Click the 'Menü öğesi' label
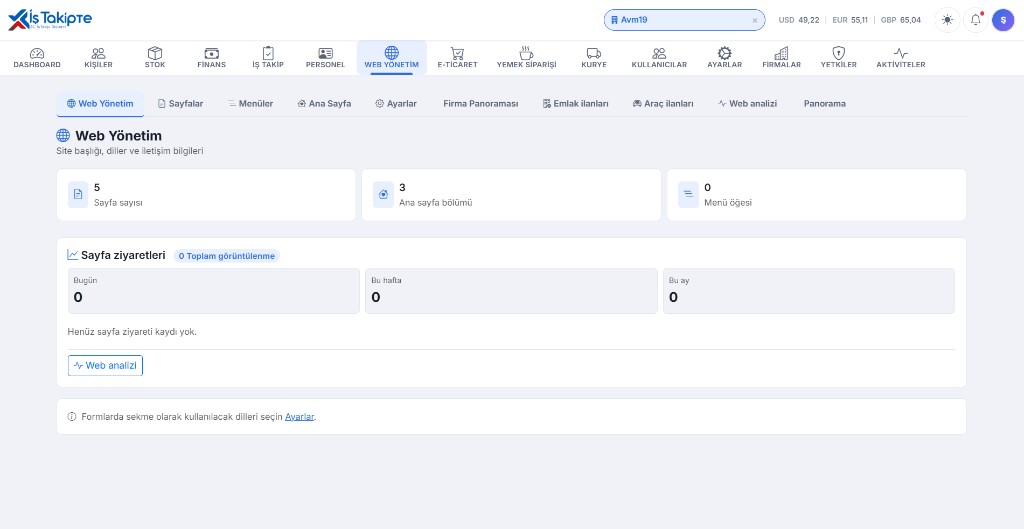Screen dimensions: 1024x529 click(x=728, y=202)
